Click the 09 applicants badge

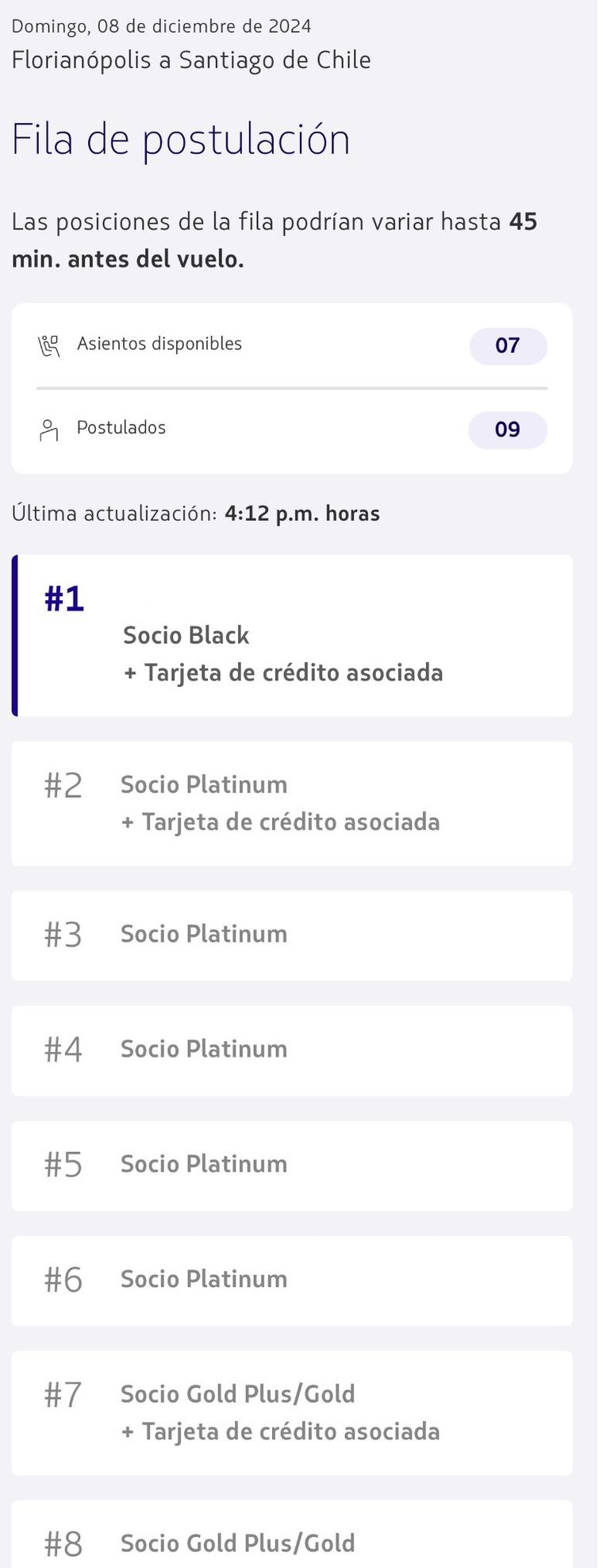pyautogui.click(x=508, y=430)
